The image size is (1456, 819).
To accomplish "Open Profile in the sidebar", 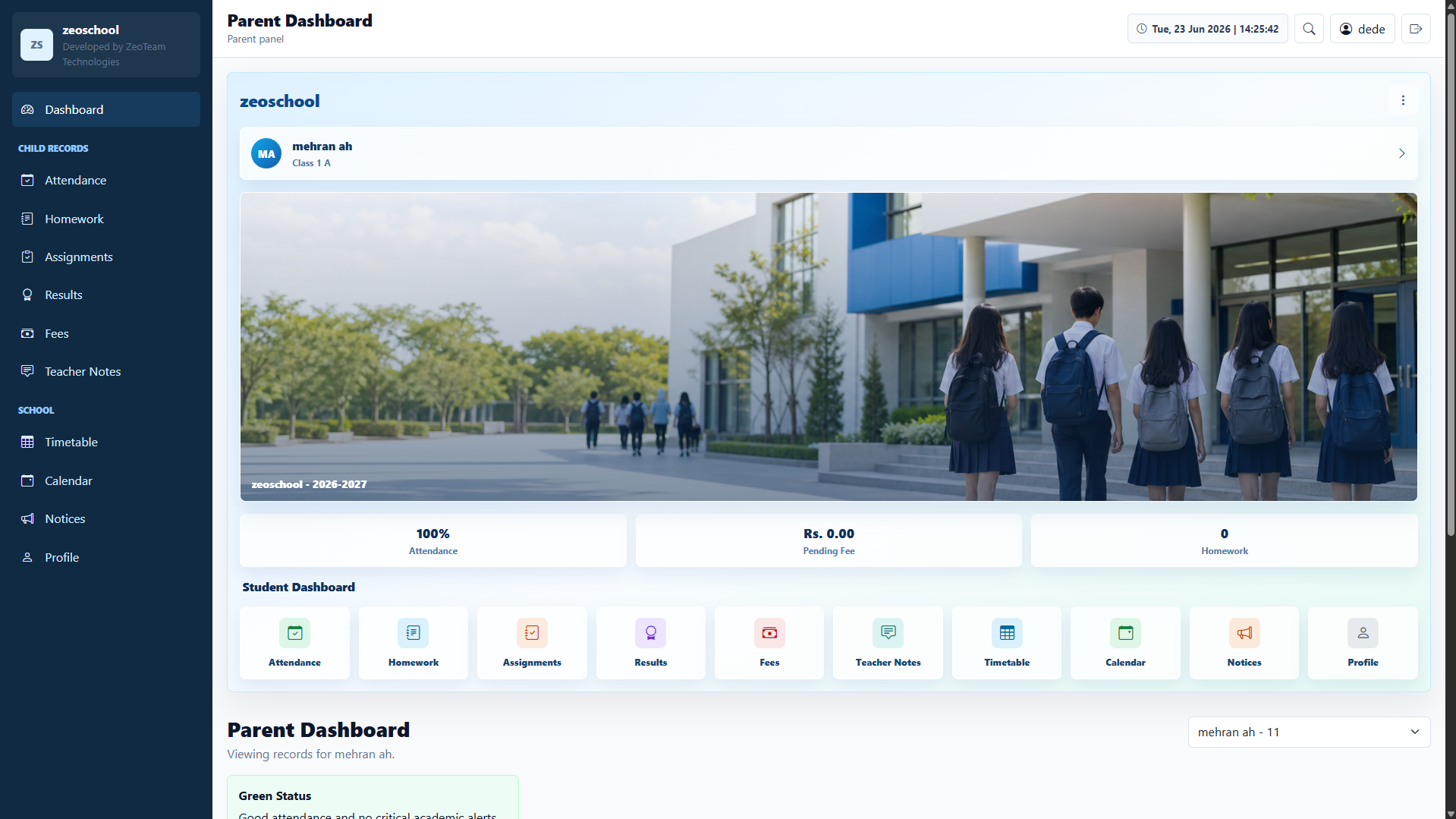I will click(x=106, y=557).
